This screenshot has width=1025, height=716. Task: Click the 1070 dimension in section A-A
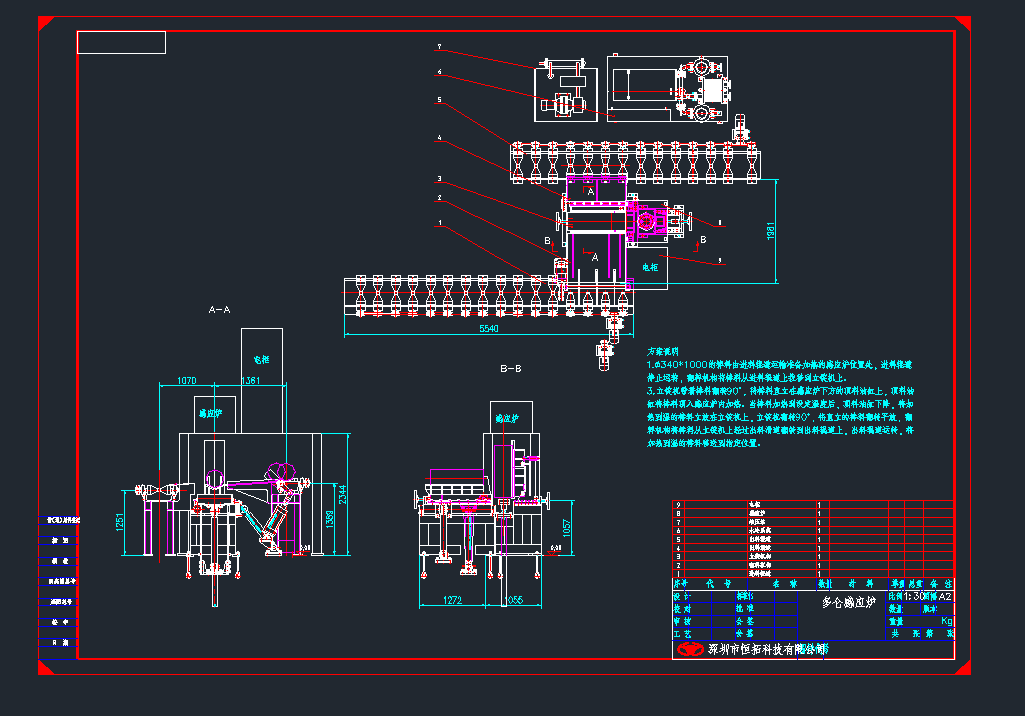click(x=186, y=380)
